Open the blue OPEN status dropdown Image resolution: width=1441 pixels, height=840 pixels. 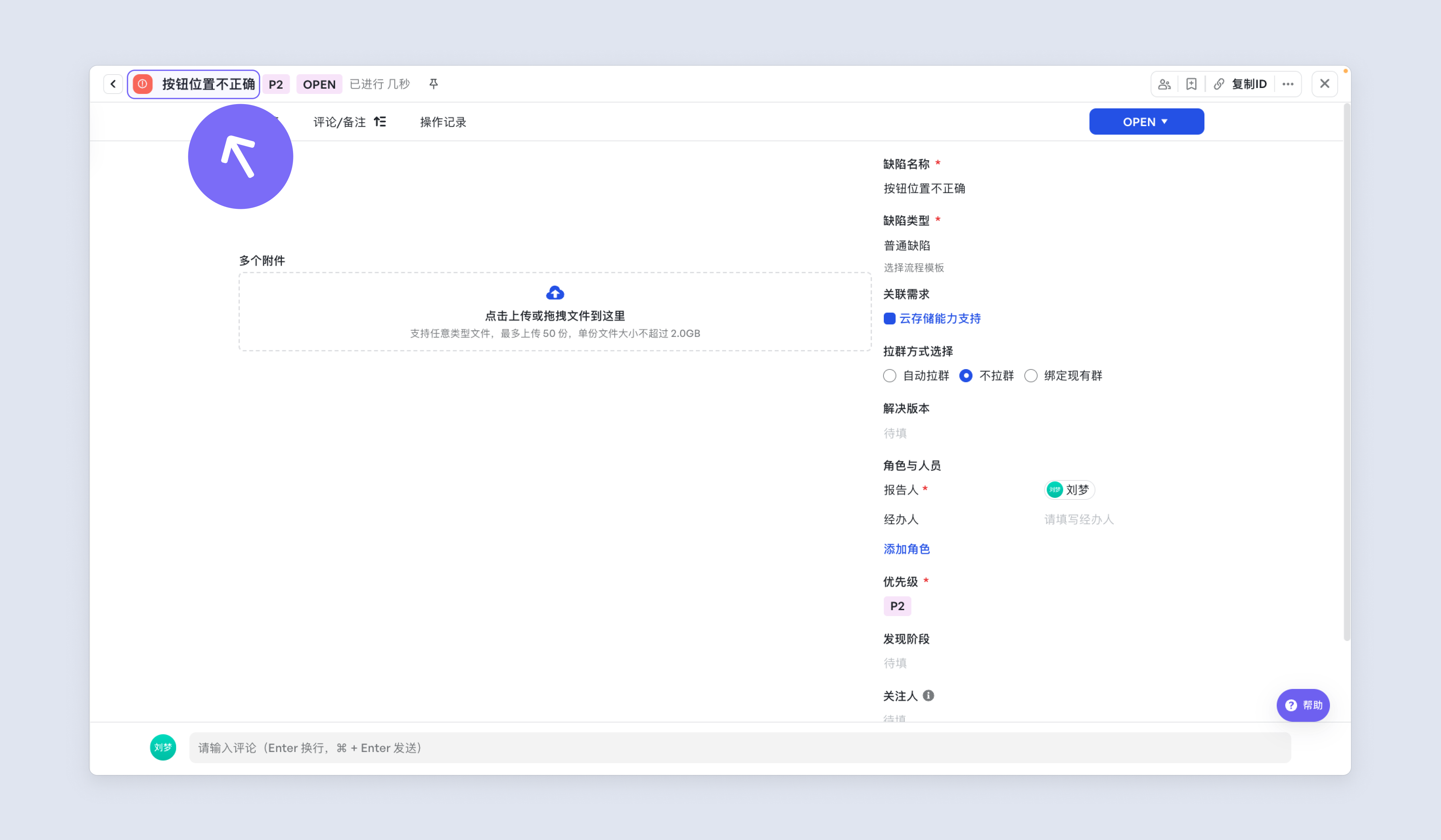tap(1146, 122)
